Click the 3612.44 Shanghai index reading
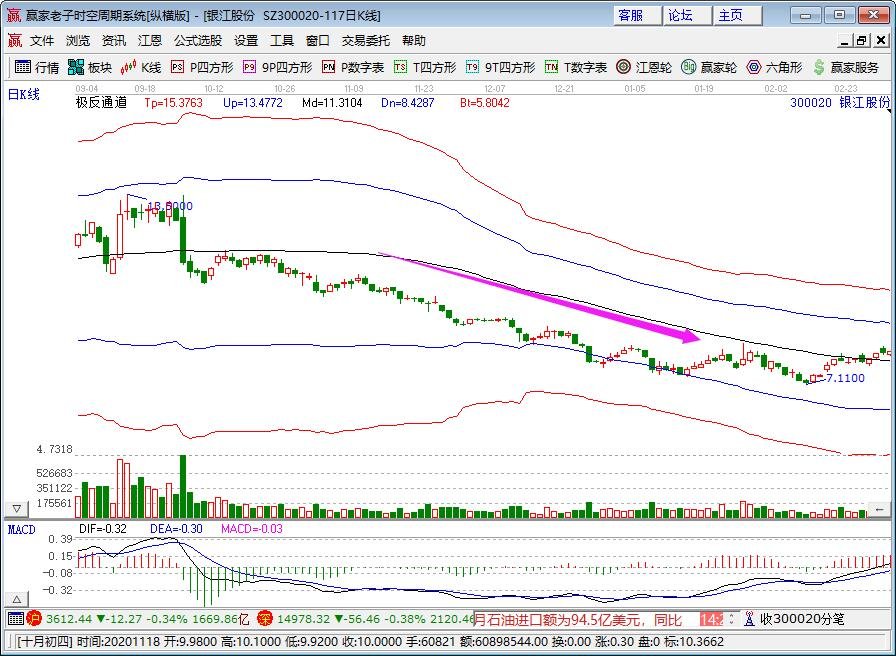896x656 pixels. tap(69, 619)
